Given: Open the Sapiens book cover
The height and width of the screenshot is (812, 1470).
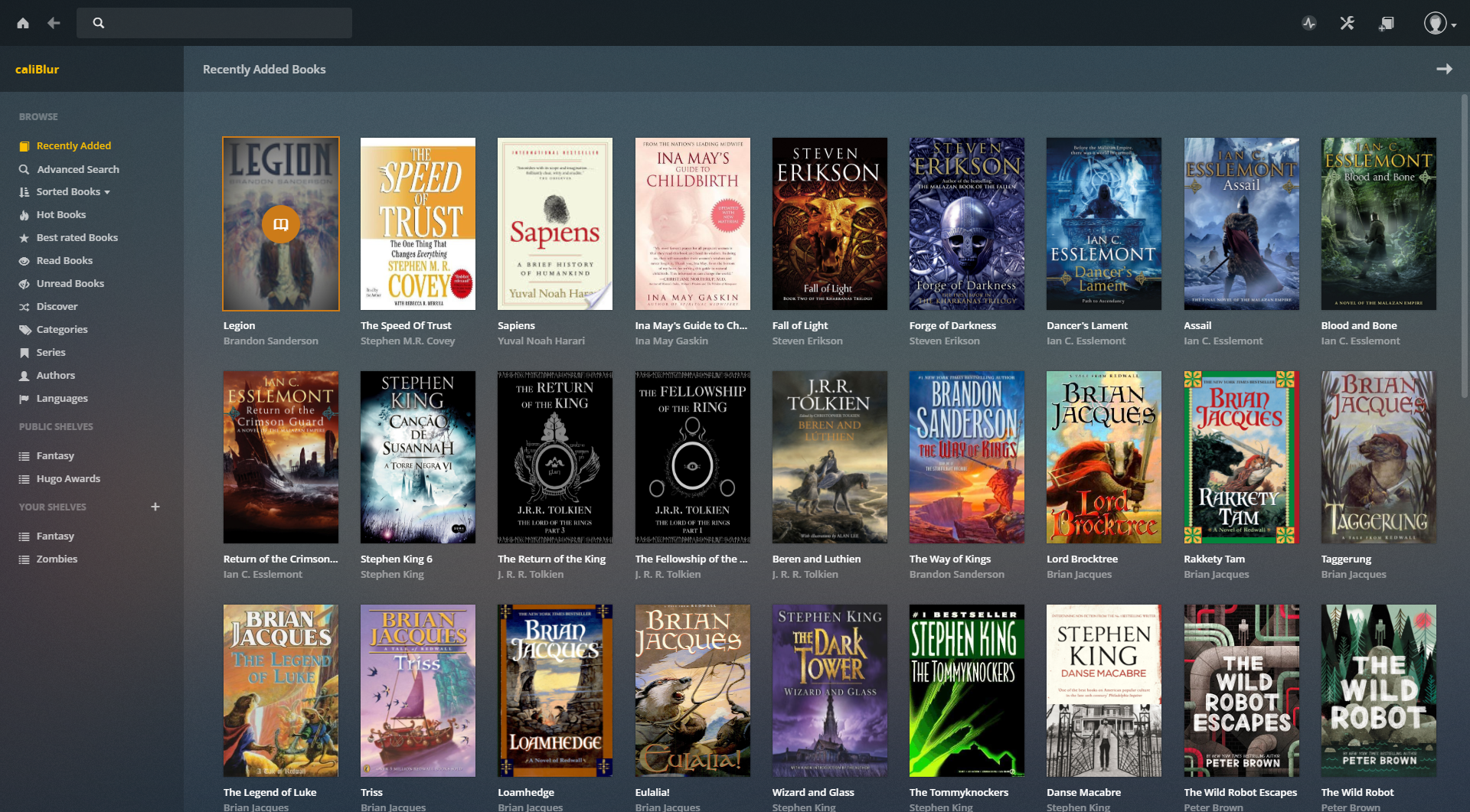Looking at the screenshot, I should coord(555,223).
